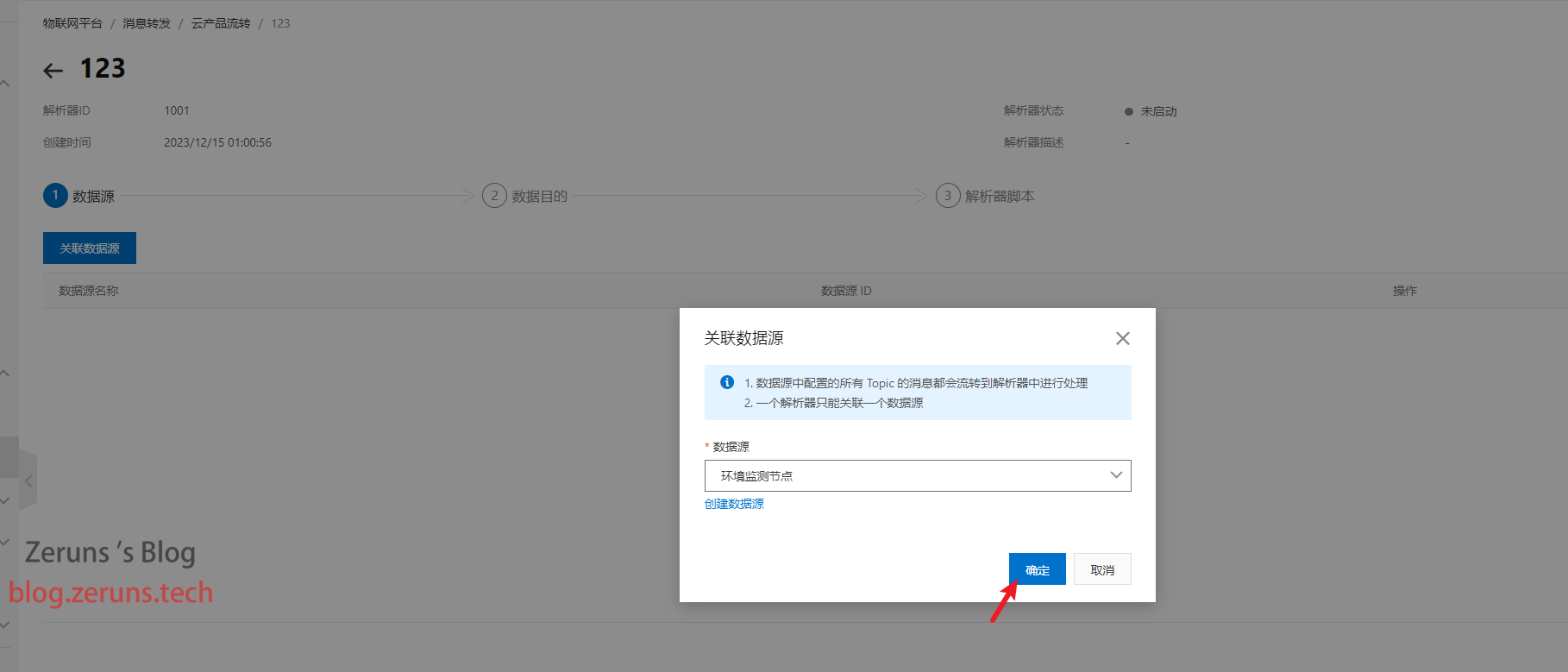Click the blue info icon in dialog

pos(727,382)
